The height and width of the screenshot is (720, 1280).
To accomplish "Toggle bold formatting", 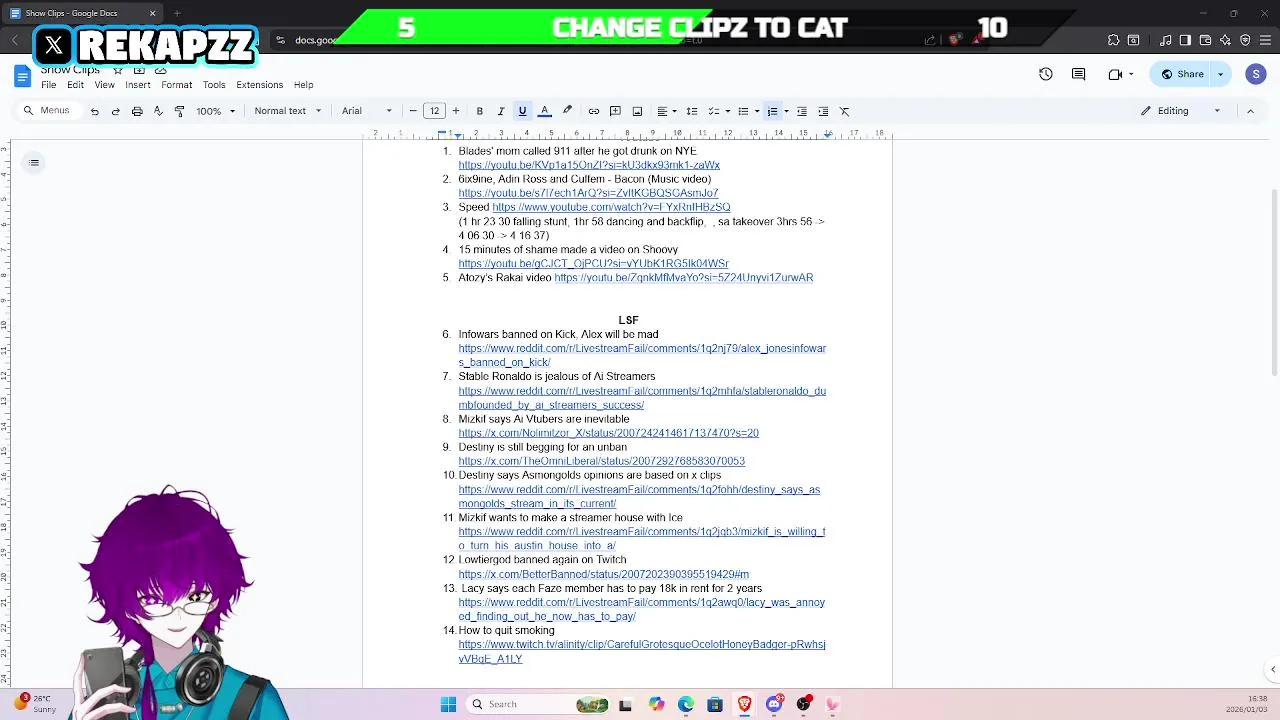I will 480,111.
